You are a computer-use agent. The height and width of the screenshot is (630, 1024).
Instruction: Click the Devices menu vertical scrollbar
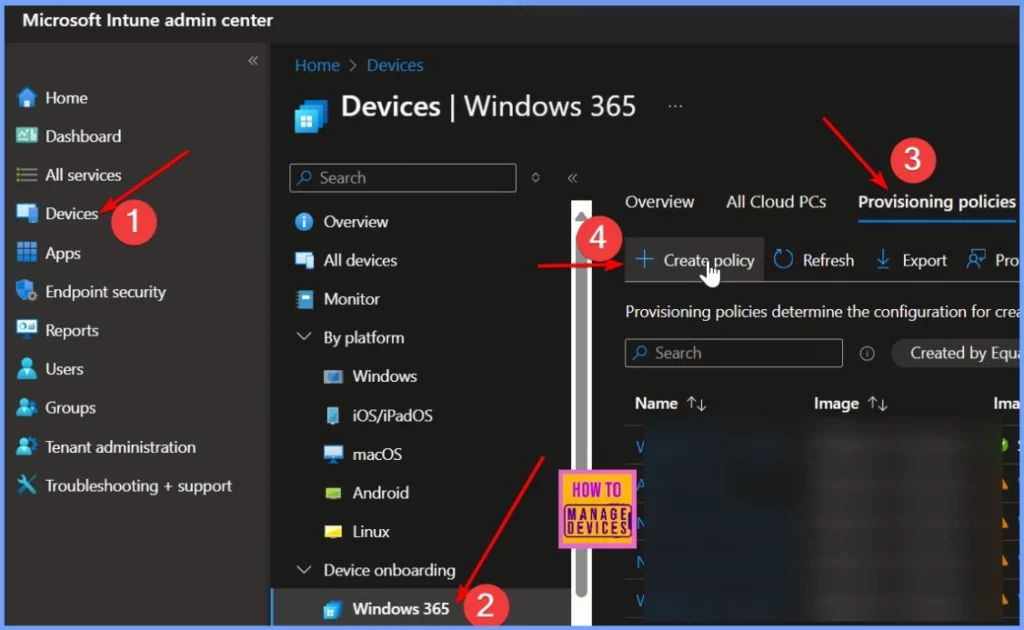click(x=581, y=413)
